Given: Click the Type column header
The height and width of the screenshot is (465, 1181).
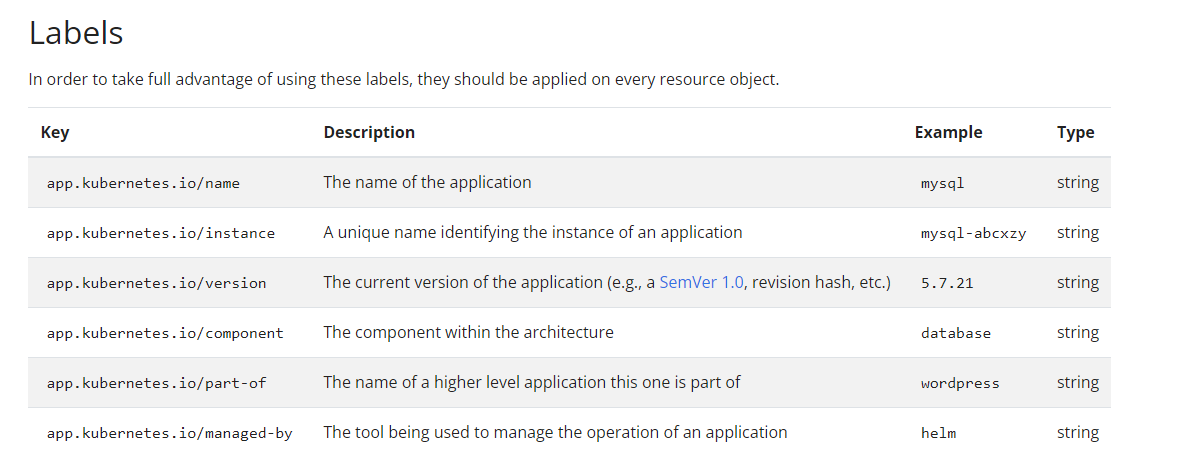Looking at the screenshot, I should 1075,133.
